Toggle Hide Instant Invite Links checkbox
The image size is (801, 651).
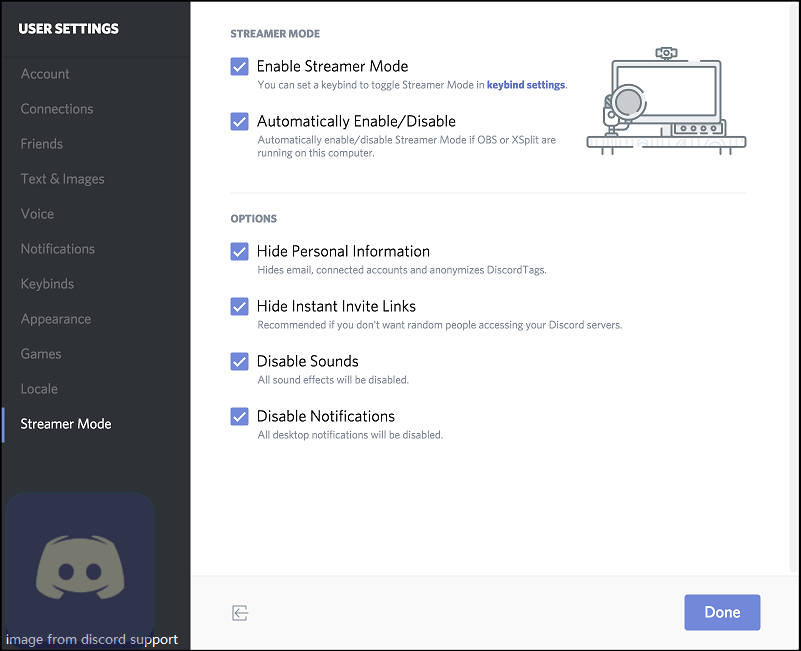(240, 307)
